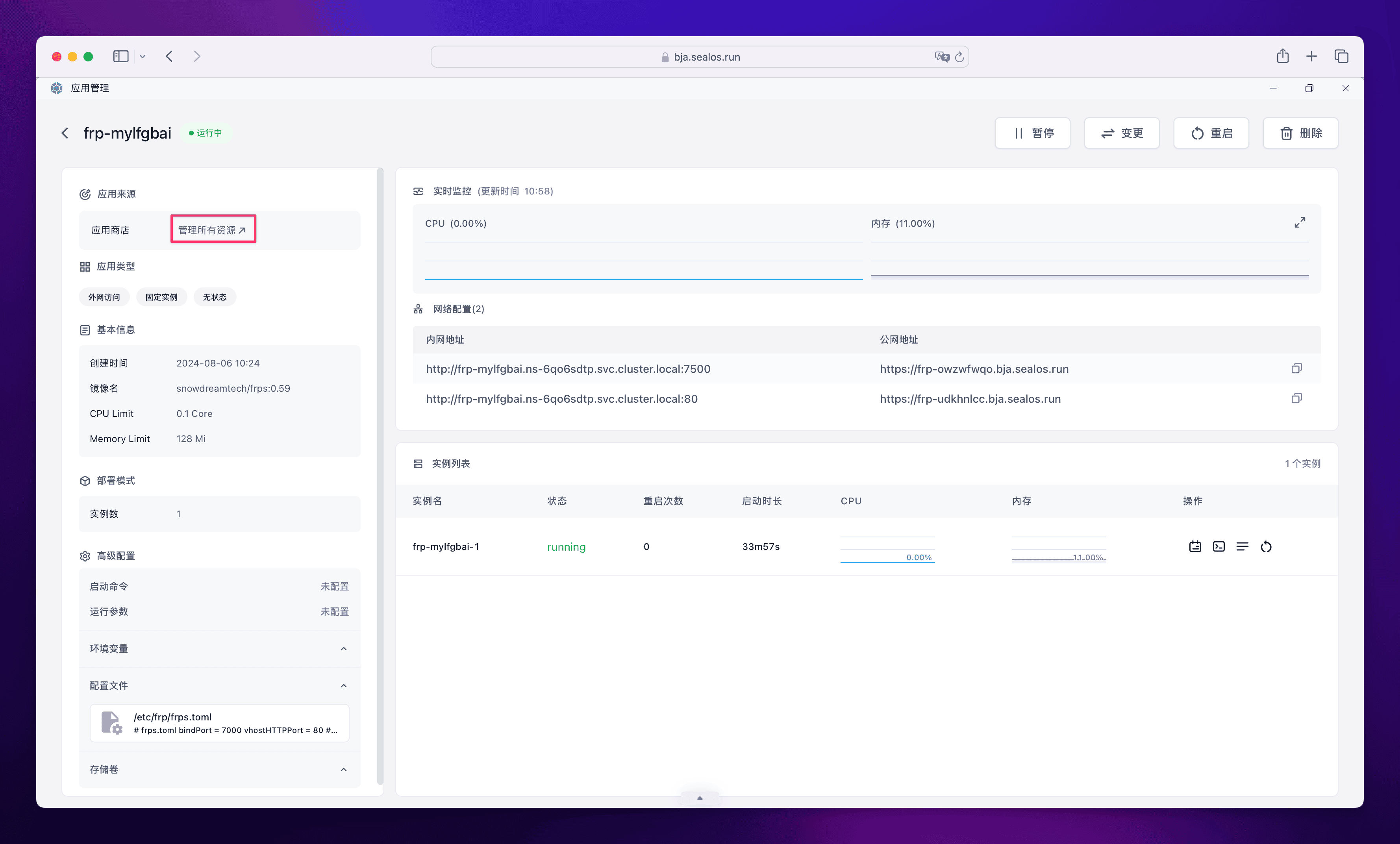
Task: Click the 变更 update button
Action: point(1122,133)
